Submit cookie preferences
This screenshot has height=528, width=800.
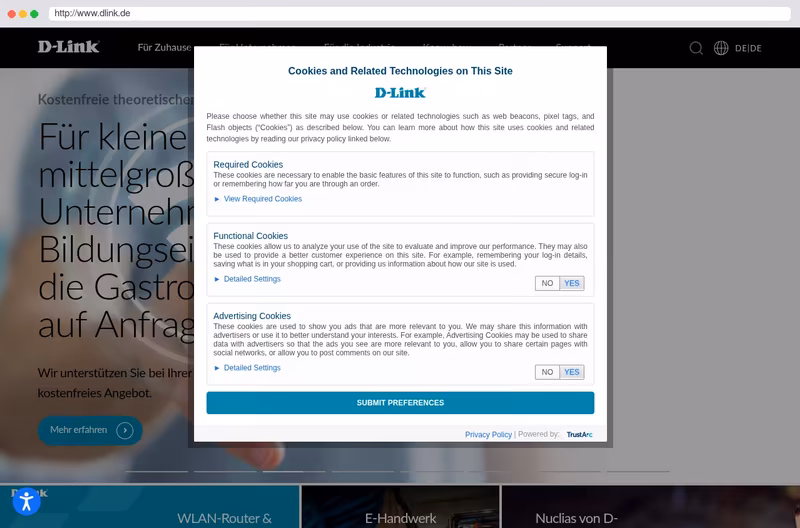(x=400, y=403)
